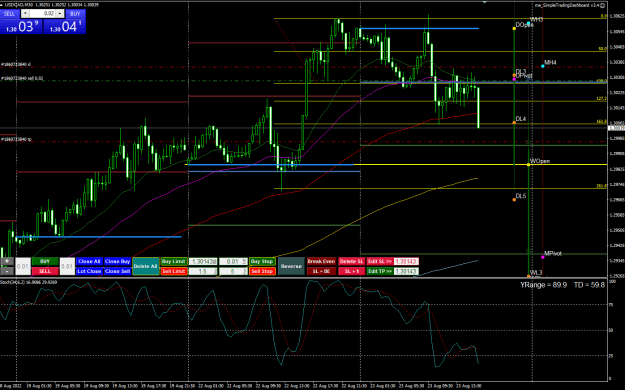Image resolution: width=625 pixels, height=390 pixels.
Task: Click the Delete All button
Action: (x=146, y=266)
